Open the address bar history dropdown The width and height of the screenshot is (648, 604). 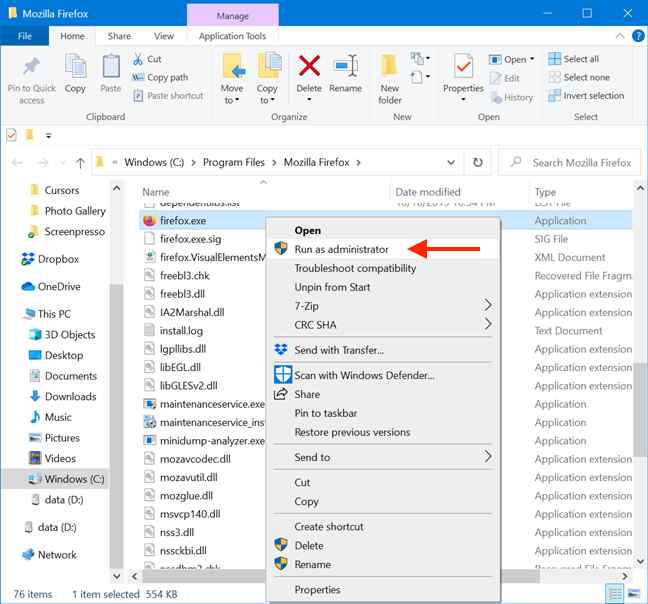pyautogui.click(x=454, y=162)
